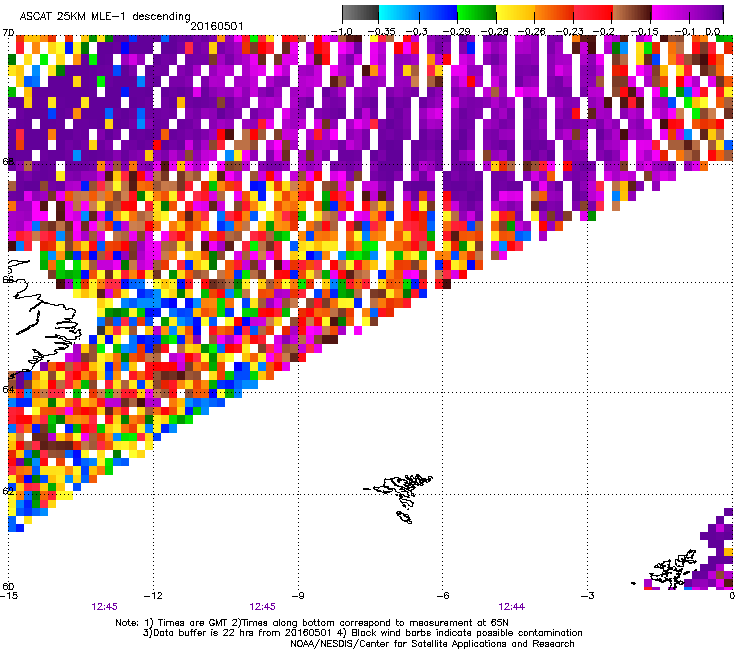The height and width of the screenshot is (650, 740).
Task: Click the title 'ASCAT 25KM MLE-1 descending'
Action: [x=105, y=16]
